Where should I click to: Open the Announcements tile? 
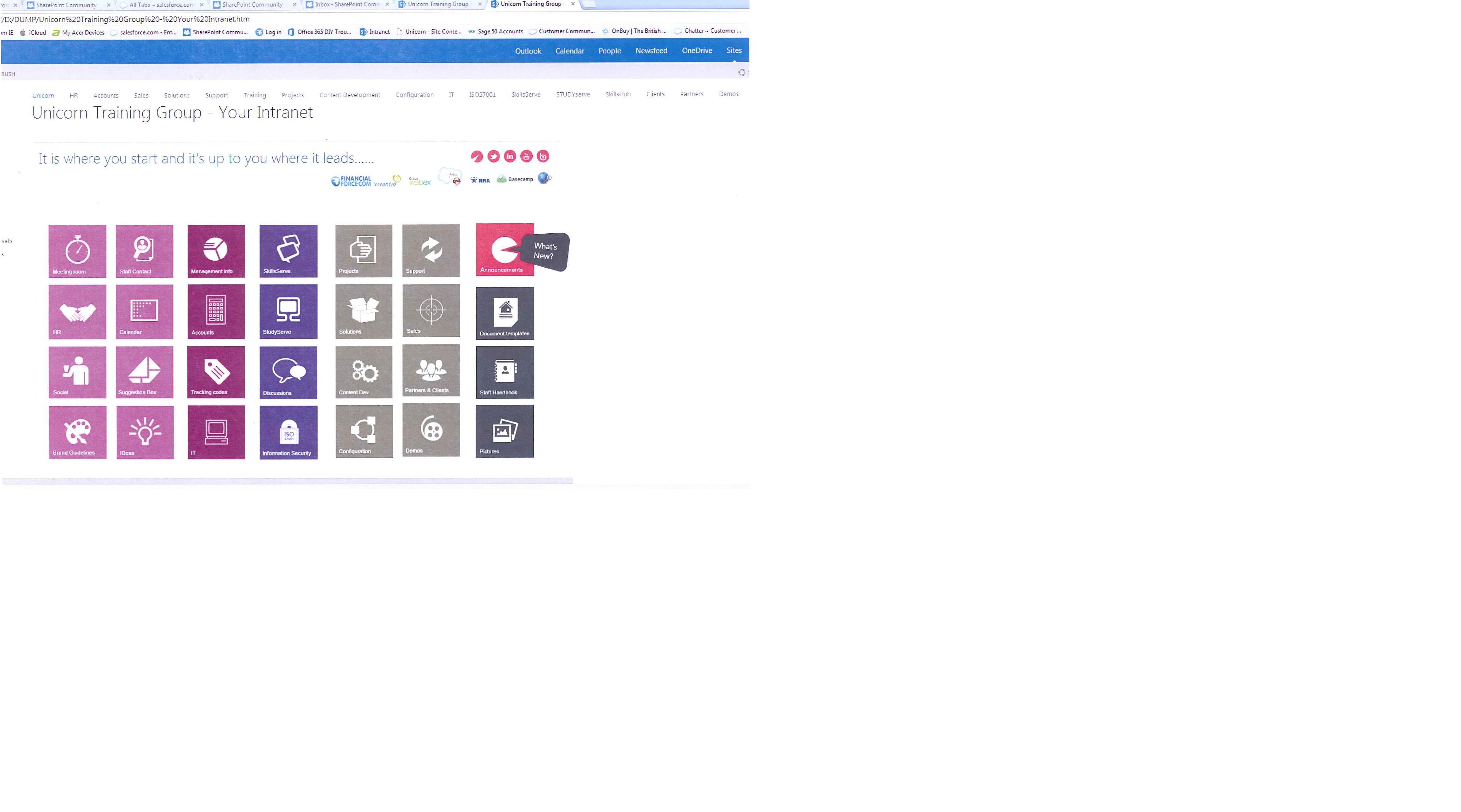(505, 249)
